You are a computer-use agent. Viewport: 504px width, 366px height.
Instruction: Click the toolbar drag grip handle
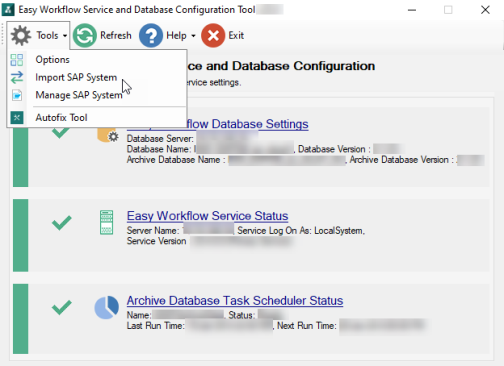click(3, 34)
